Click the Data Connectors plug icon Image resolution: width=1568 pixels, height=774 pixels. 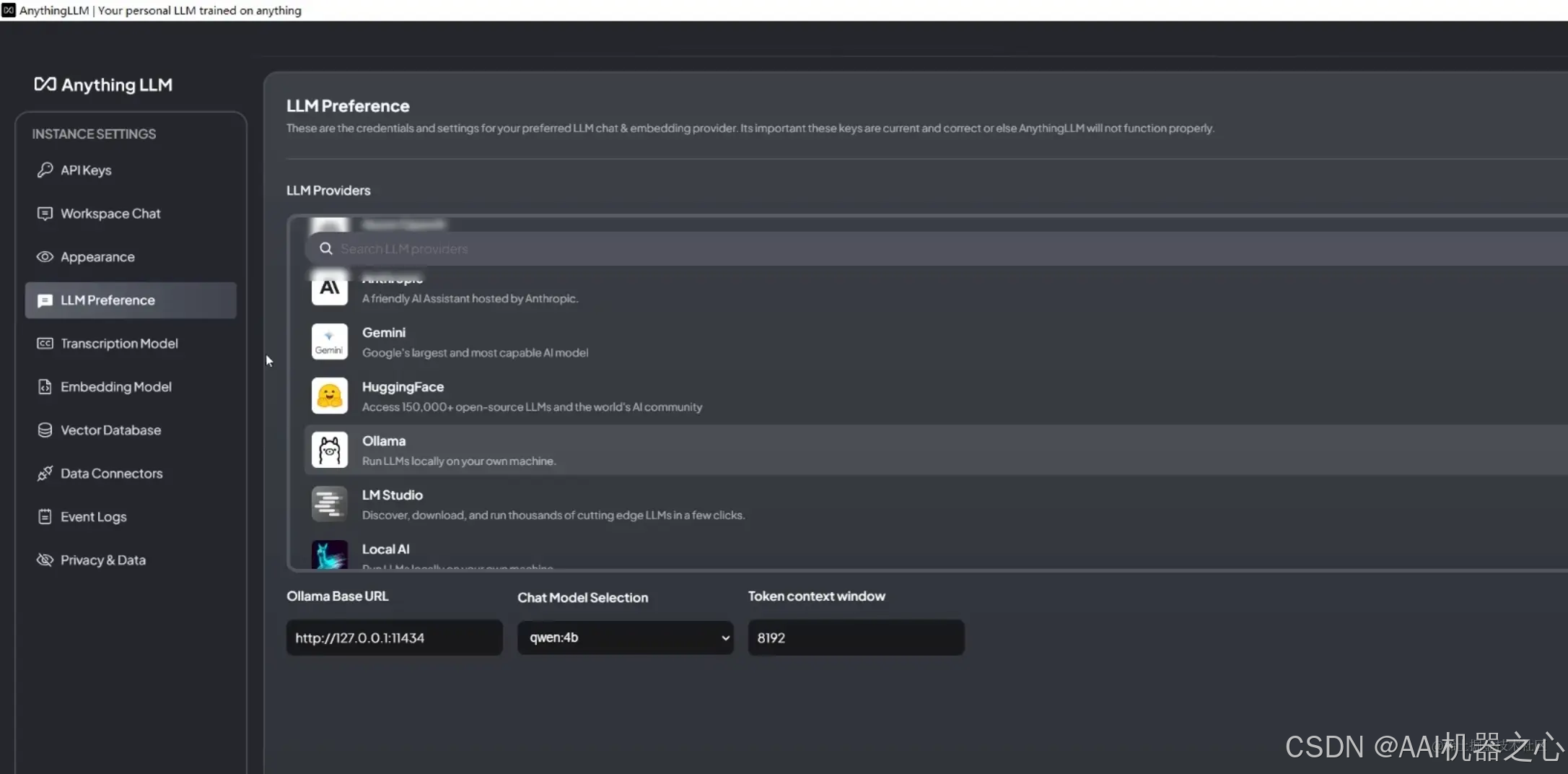click(45, 473)
